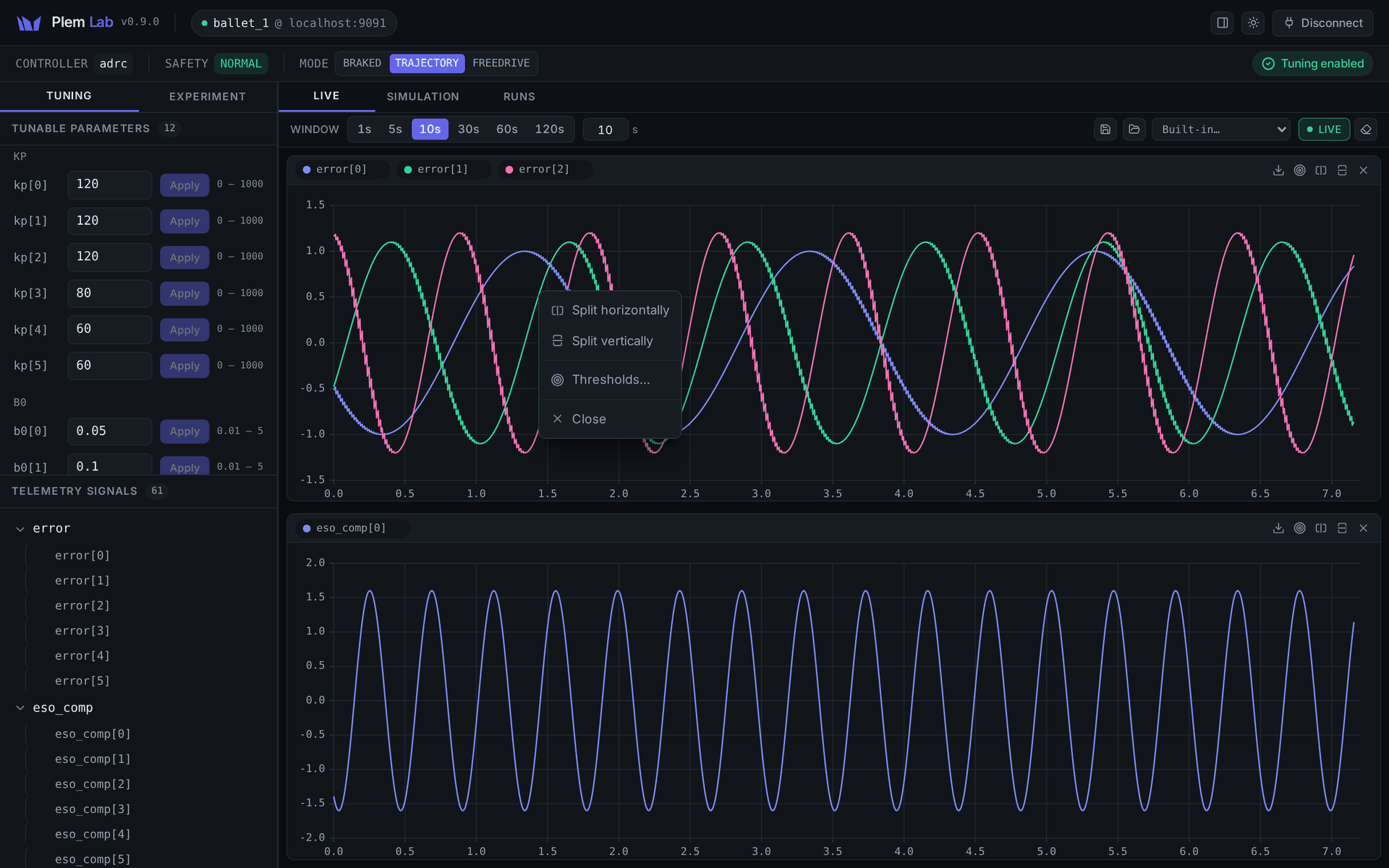The image size is (1389, 868).
Task: Open the Built-in layout dropdown
Action: click(x=1221, y=129)
